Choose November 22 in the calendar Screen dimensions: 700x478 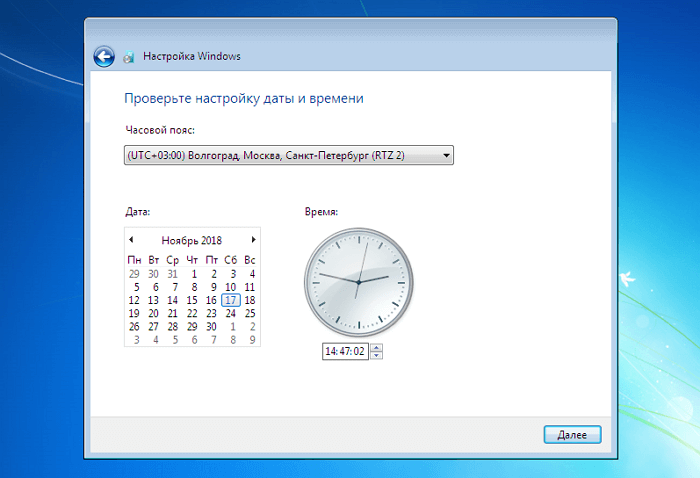click(192, 313)
